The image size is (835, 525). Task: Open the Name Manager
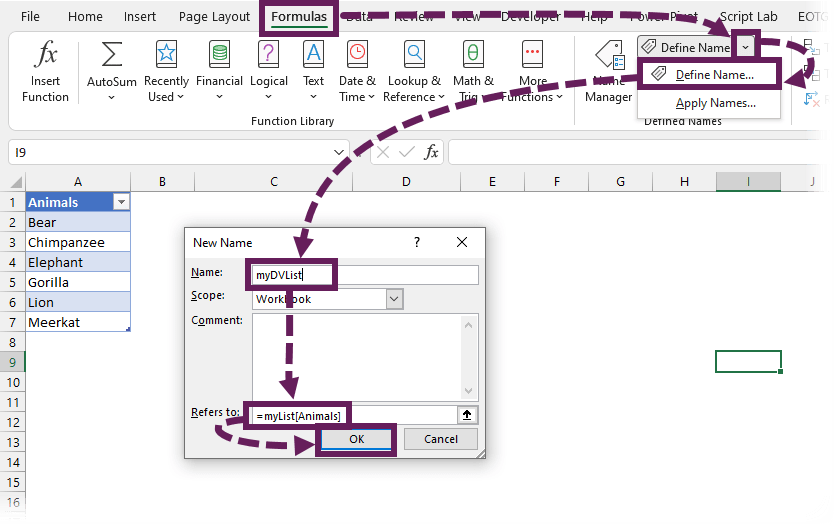tap(608, 73)
